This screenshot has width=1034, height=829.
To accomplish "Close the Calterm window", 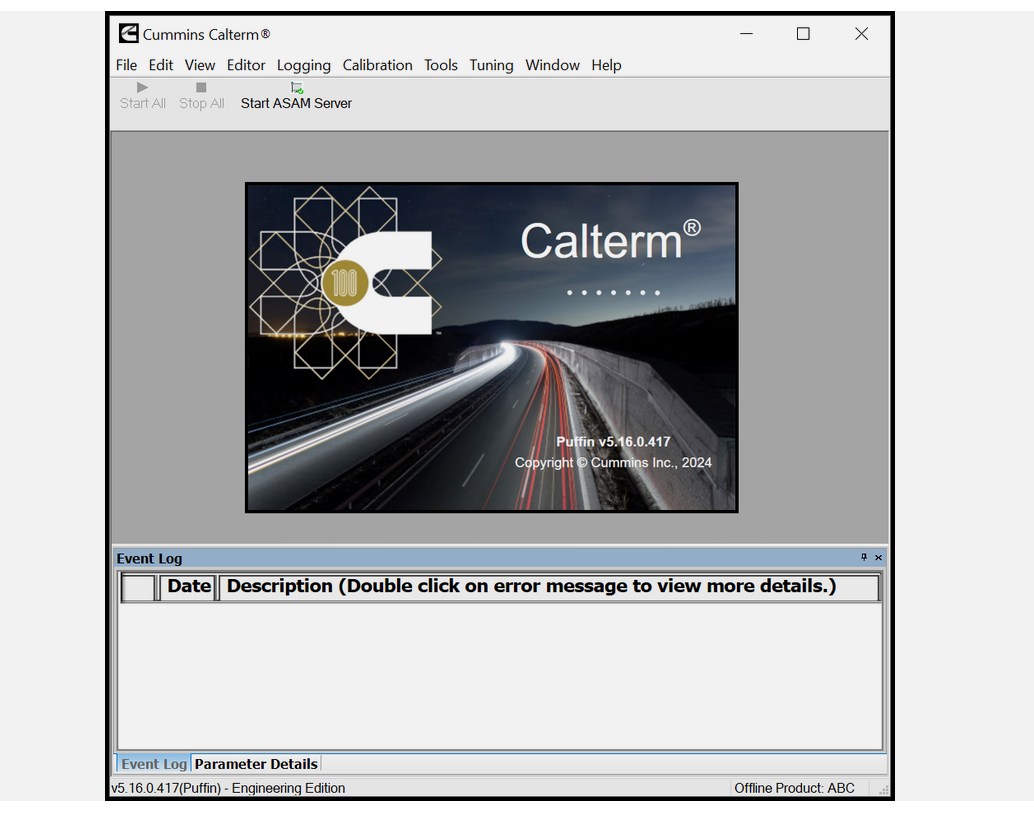I will tap(861, 34).
